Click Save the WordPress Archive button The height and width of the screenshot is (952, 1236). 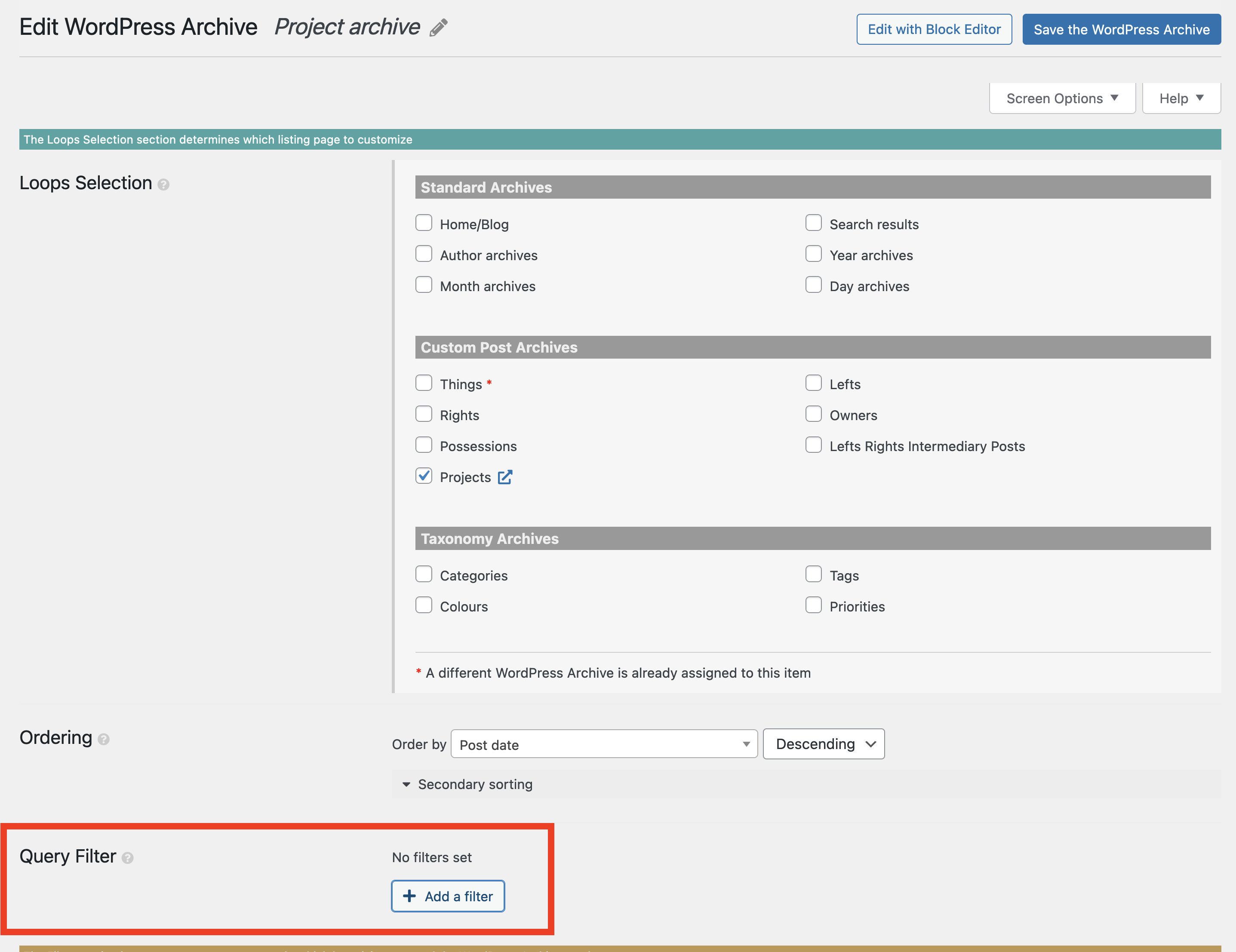point(1121,29)
